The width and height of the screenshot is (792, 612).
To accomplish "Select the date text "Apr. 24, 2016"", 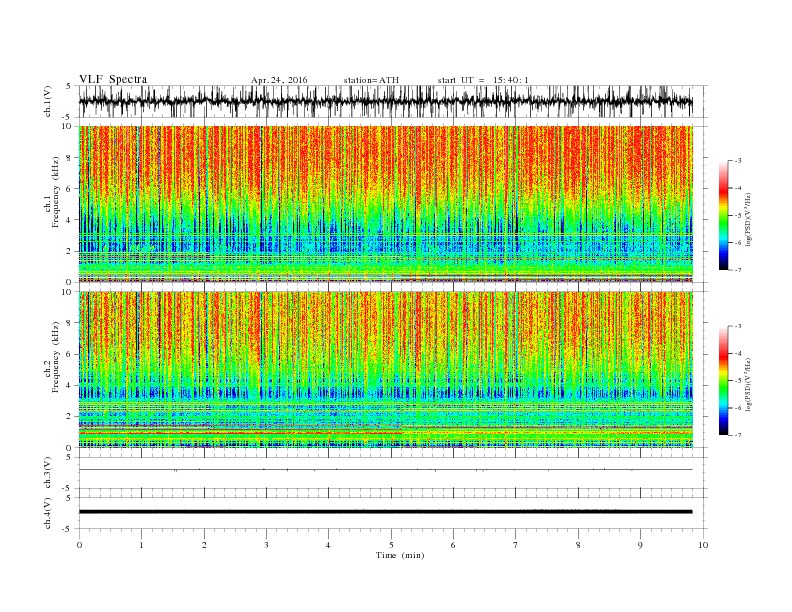I will pyautogui.click(x=279, y=80).
